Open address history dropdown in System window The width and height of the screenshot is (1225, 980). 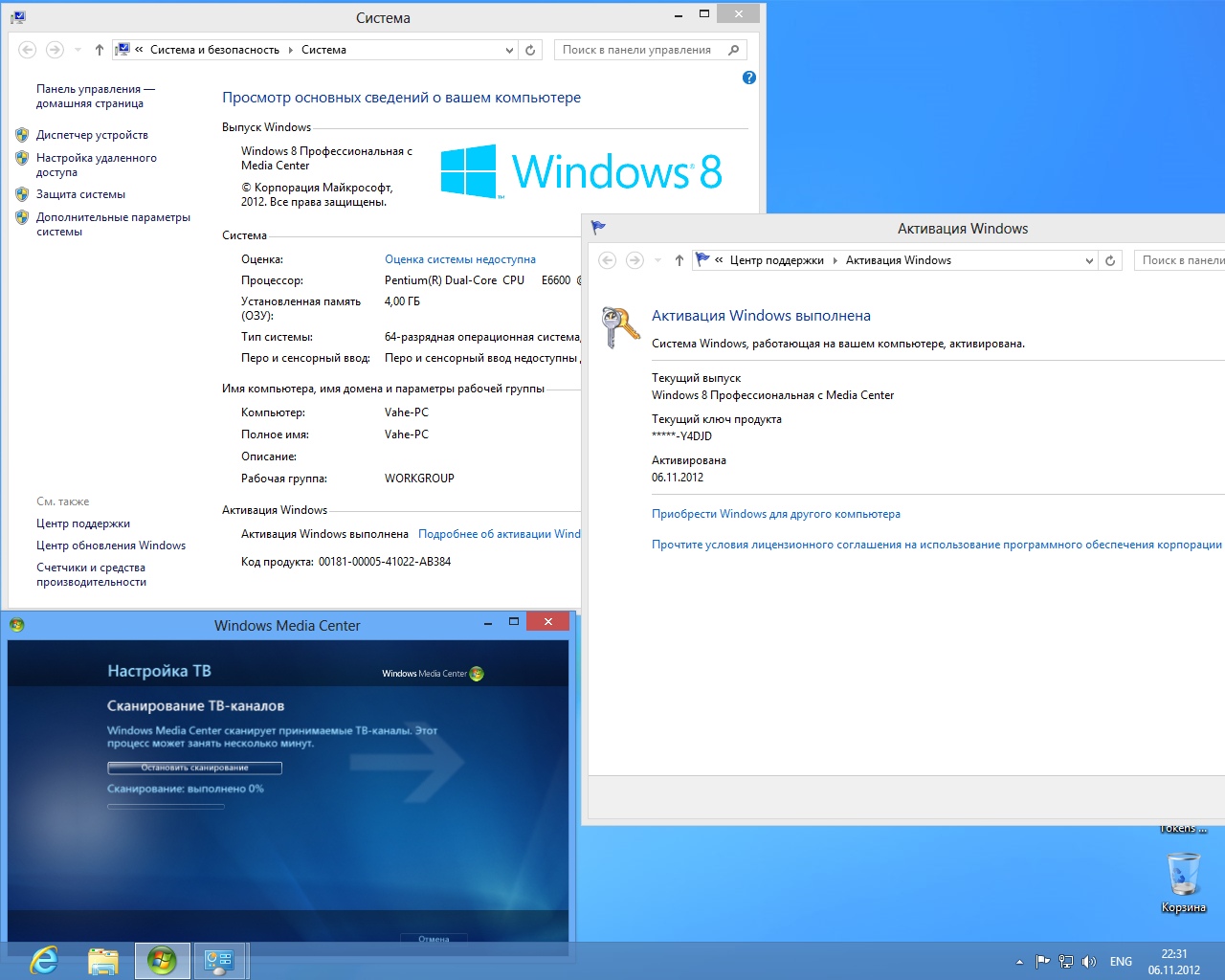click(x=509, y=50)
